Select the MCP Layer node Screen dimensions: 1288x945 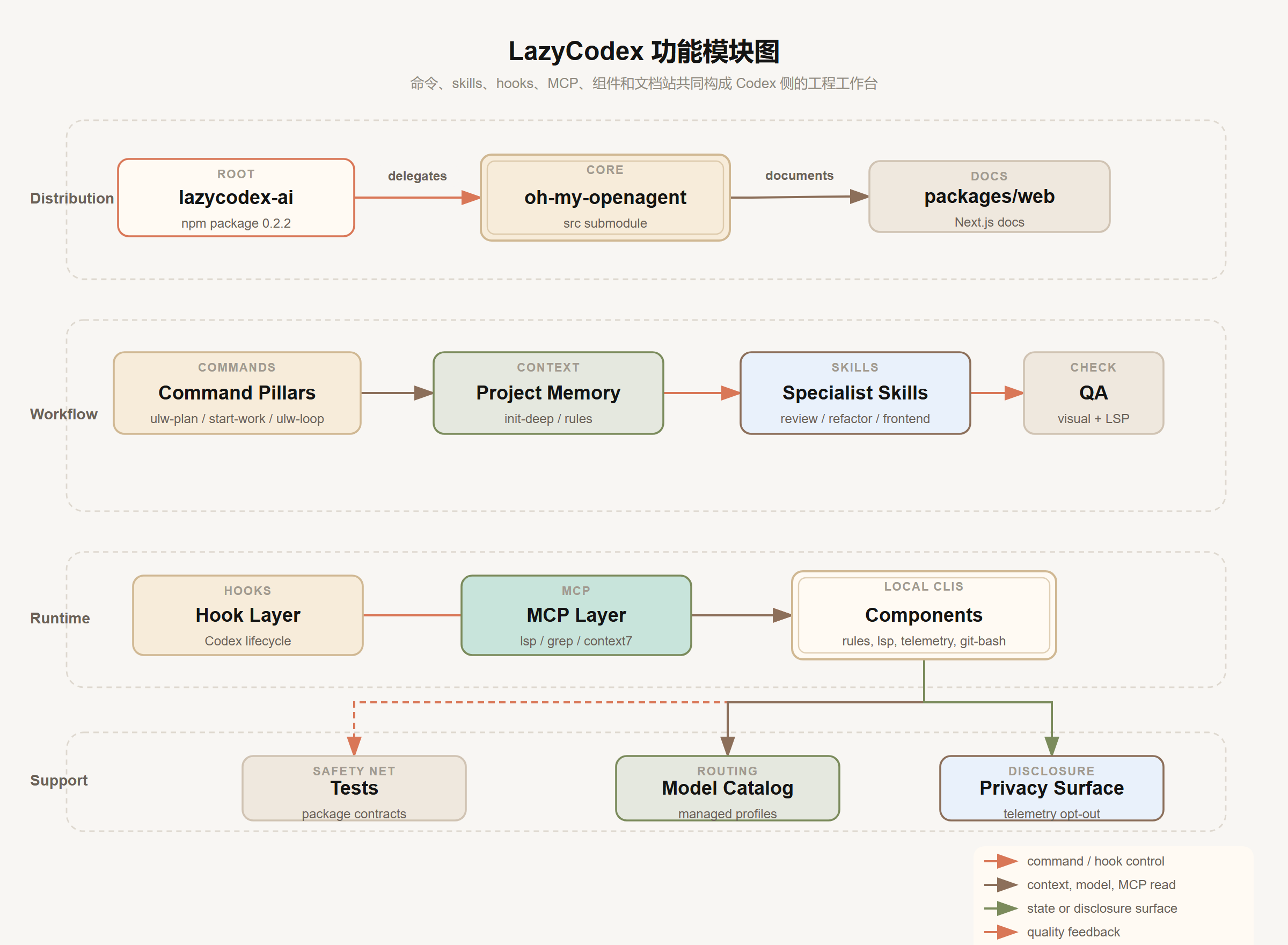tap(576, 615)
